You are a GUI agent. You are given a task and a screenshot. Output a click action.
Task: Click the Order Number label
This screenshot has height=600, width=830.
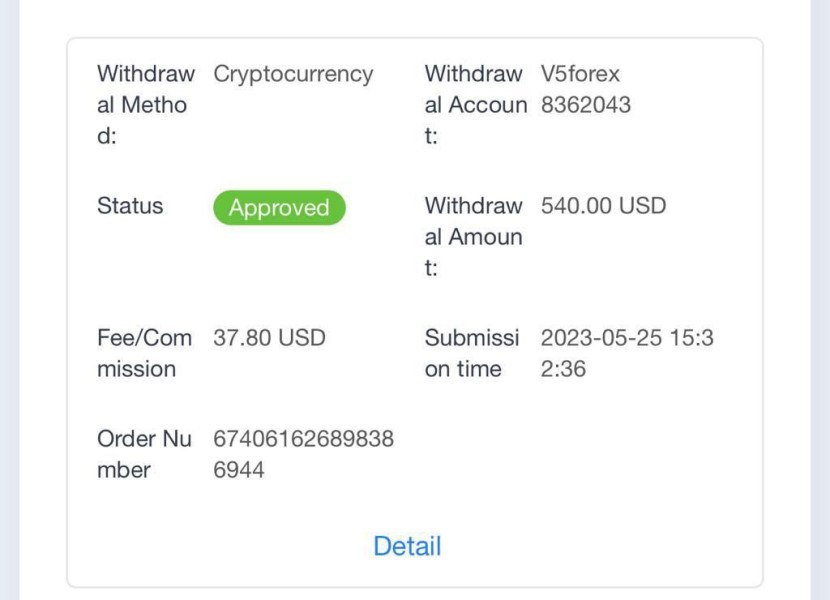[144, 454]
